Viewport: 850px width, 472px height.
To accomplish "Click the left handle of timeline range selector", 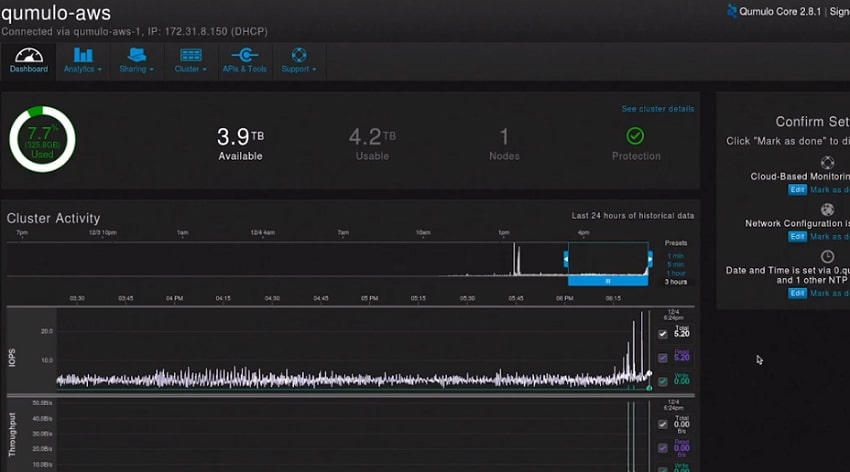I will [566, 260].
